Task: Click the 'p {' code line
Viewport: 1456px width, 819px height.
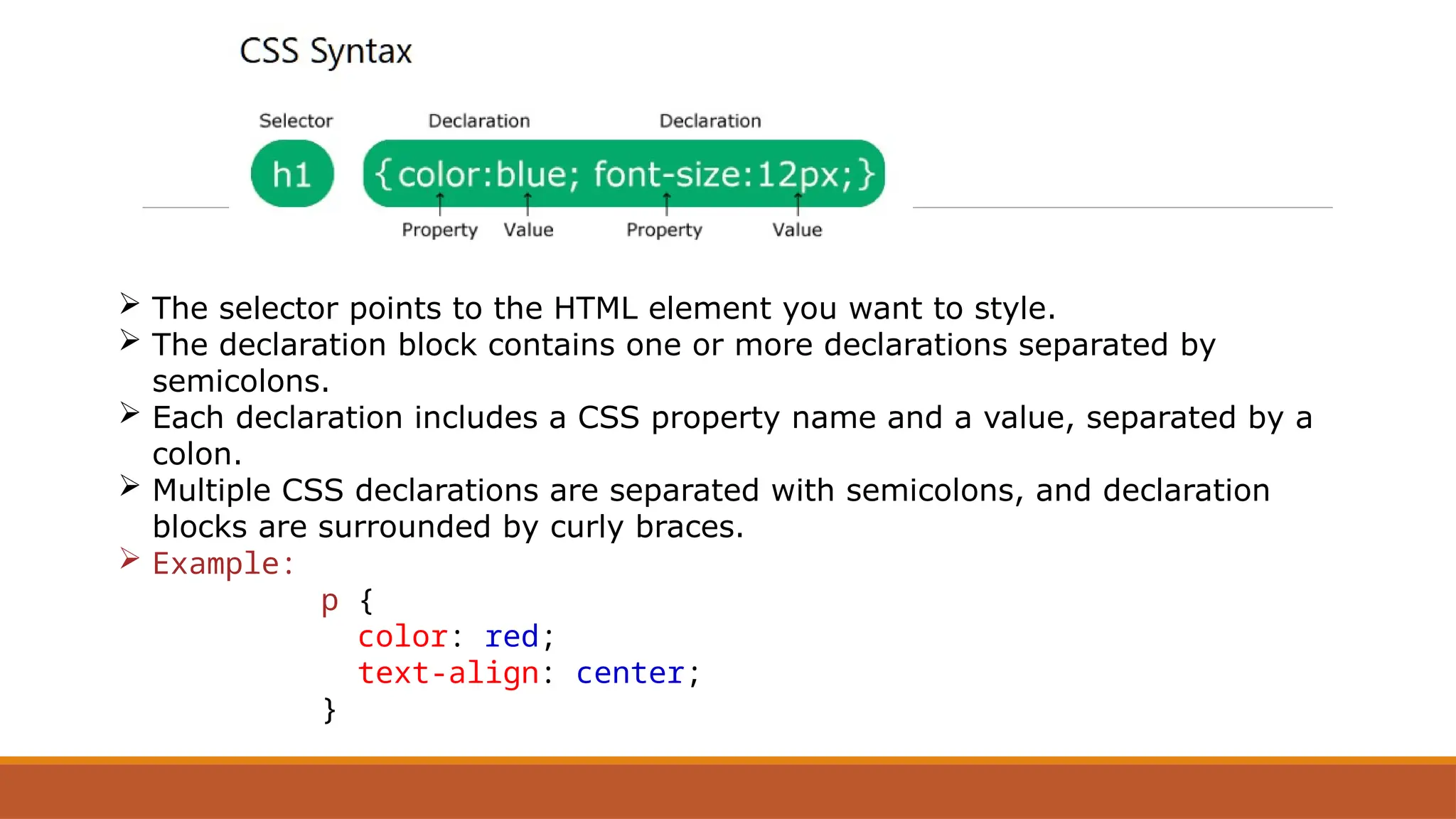Action: (347, 601)
